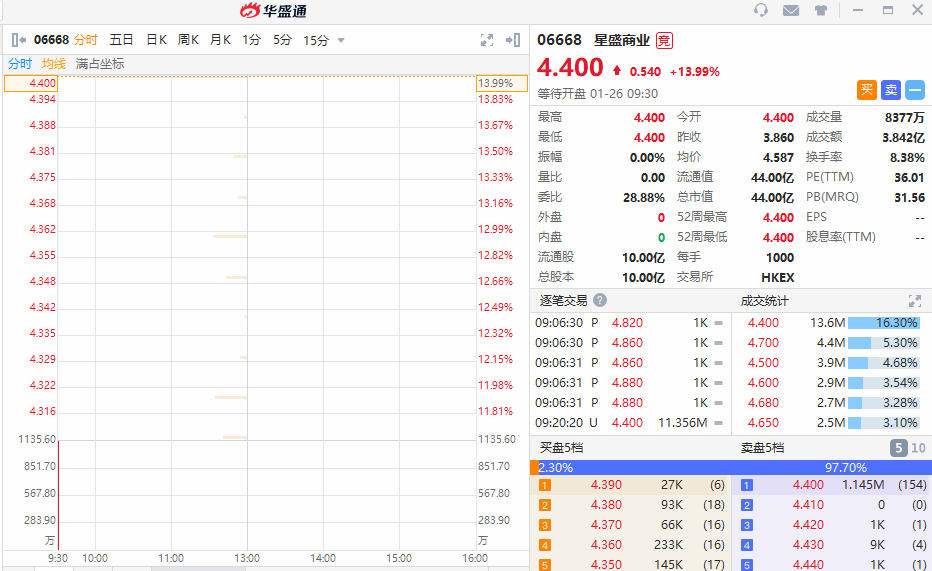Viewport: 932px width, 571px height.
Task: Click the current price 4.400 headline
Action: click(x=570, y=67)
